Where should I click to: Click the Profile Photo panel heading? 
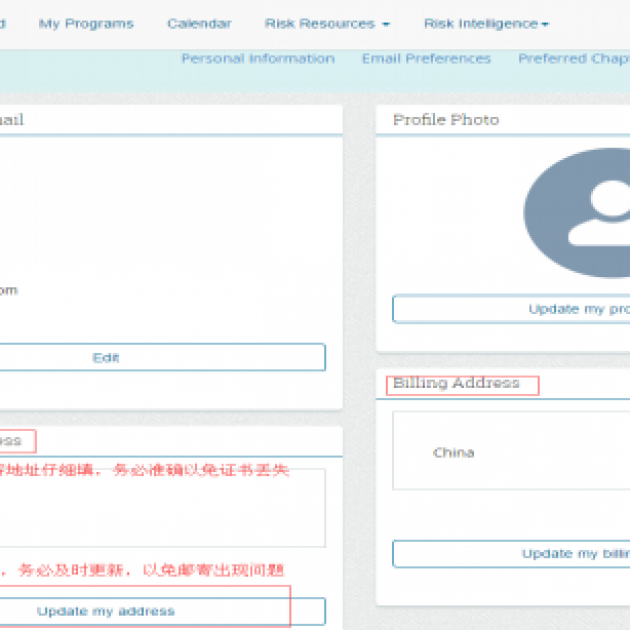click(446, 120)
